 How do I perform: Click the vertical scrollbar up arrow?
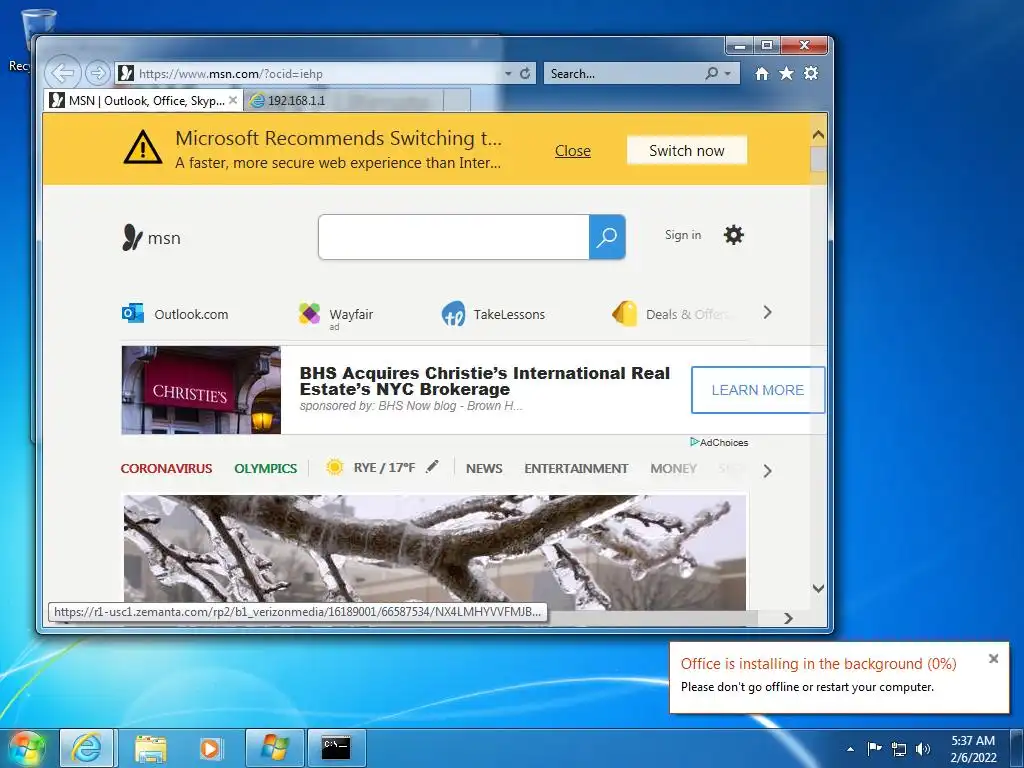click(x=818, y=135)
